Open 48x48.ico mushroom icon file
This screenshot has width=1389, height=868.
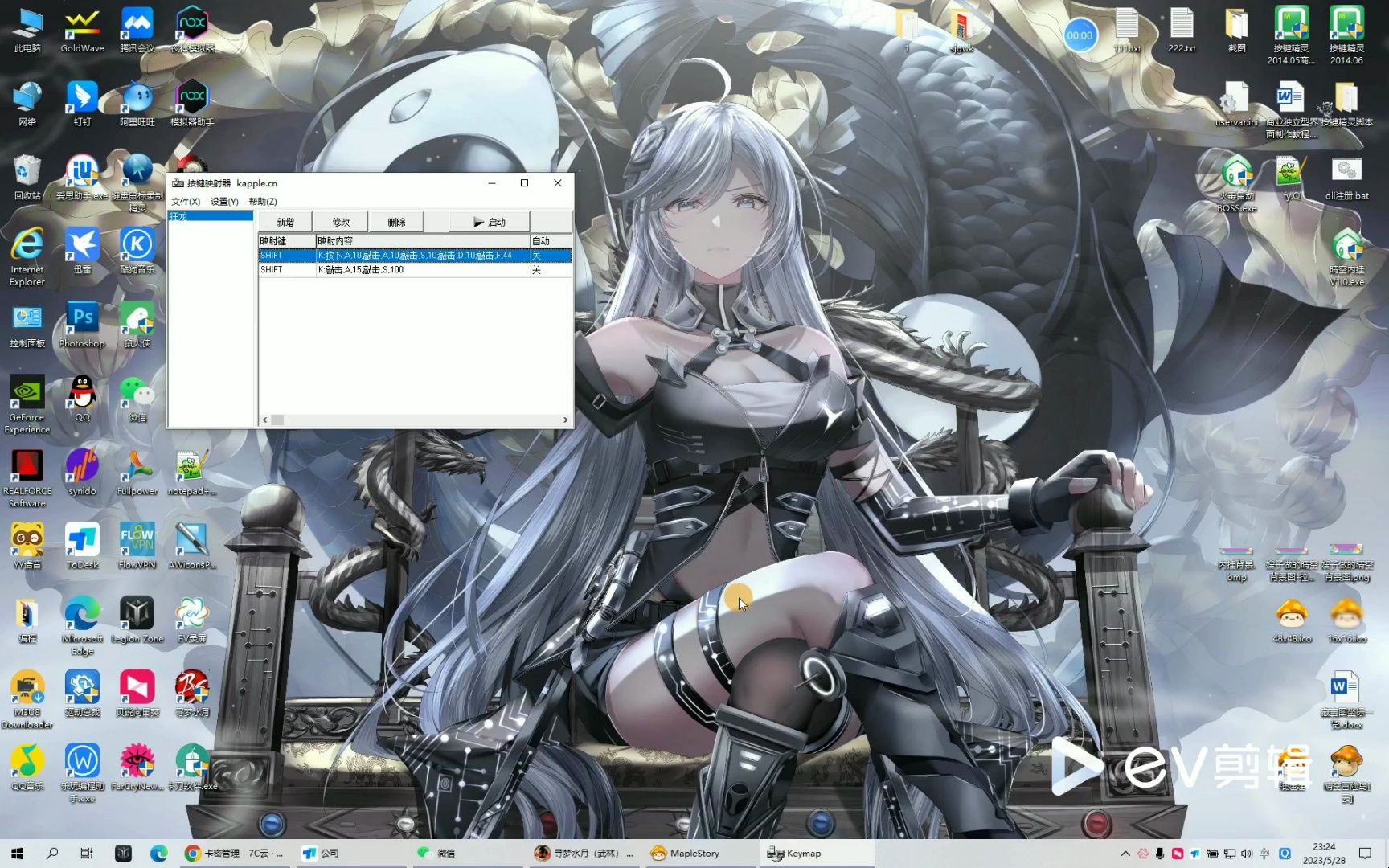pyautogui.click(x=1292, y=620)
